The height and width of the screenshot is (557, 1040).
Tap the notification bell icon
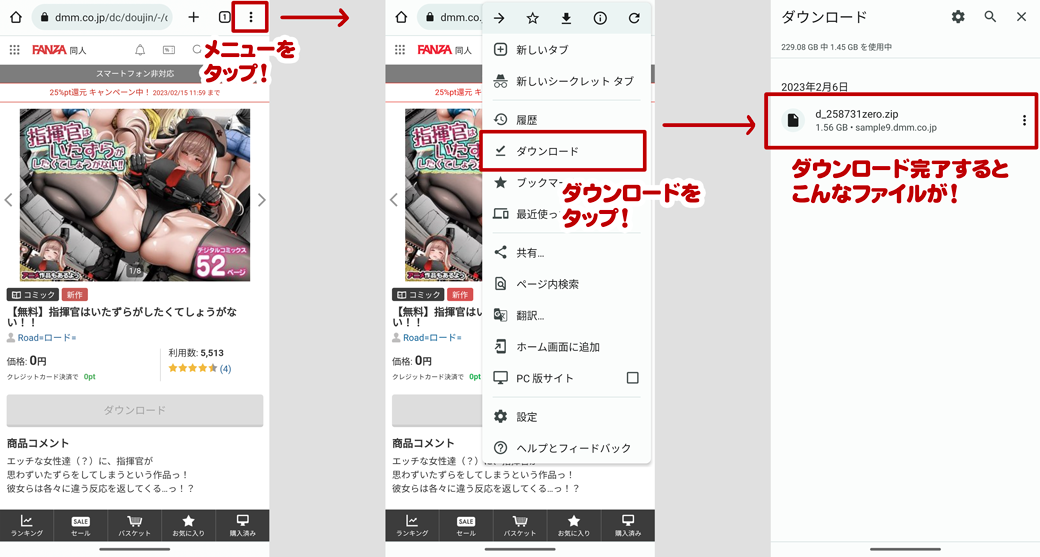tap(140, 50)
